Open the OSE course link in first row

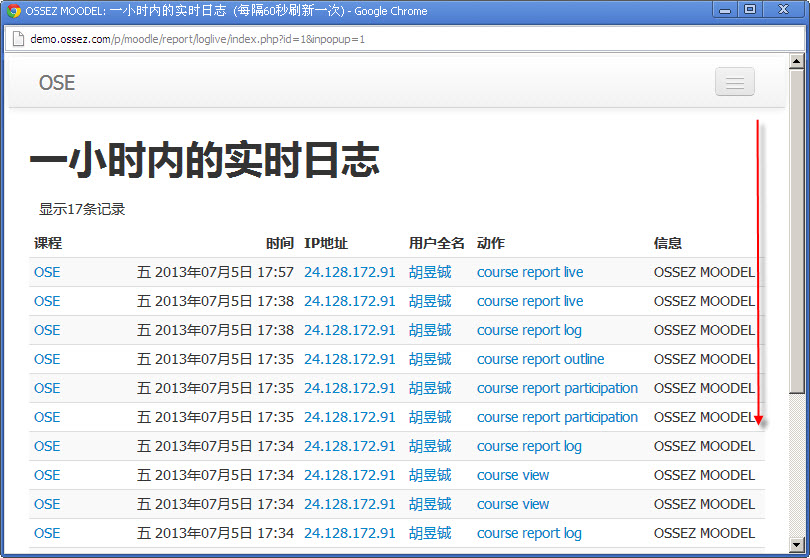pos(47,272)
